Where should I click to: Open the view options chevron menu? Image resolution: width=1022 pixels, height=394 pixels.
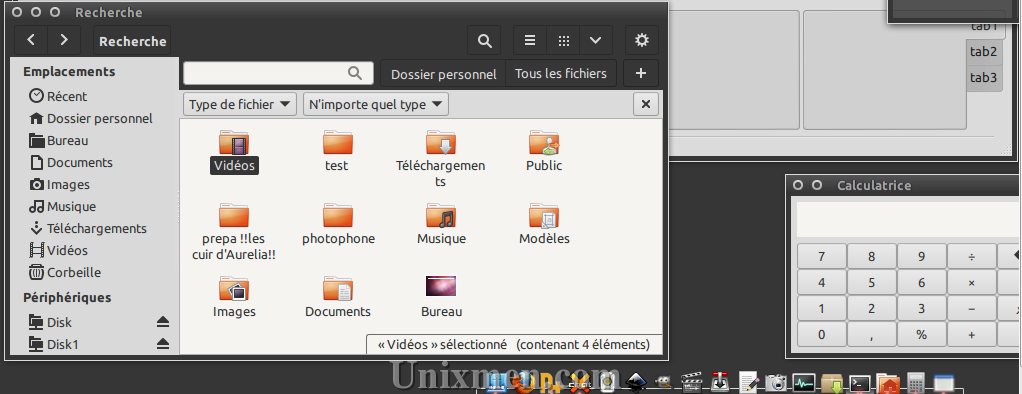[x=595, y=40]
